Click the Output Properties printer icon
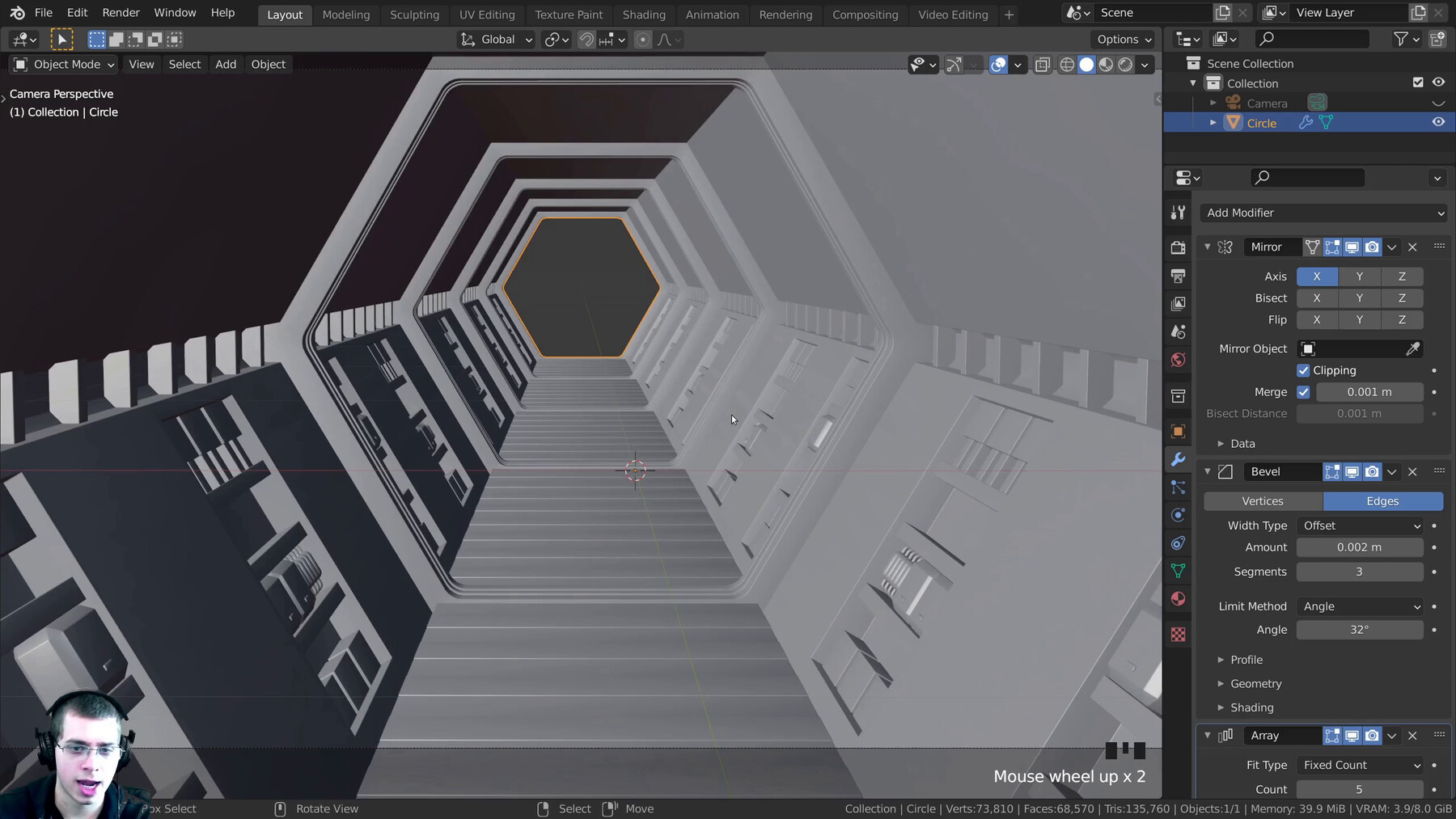1456x819 pixels. 1178,276
